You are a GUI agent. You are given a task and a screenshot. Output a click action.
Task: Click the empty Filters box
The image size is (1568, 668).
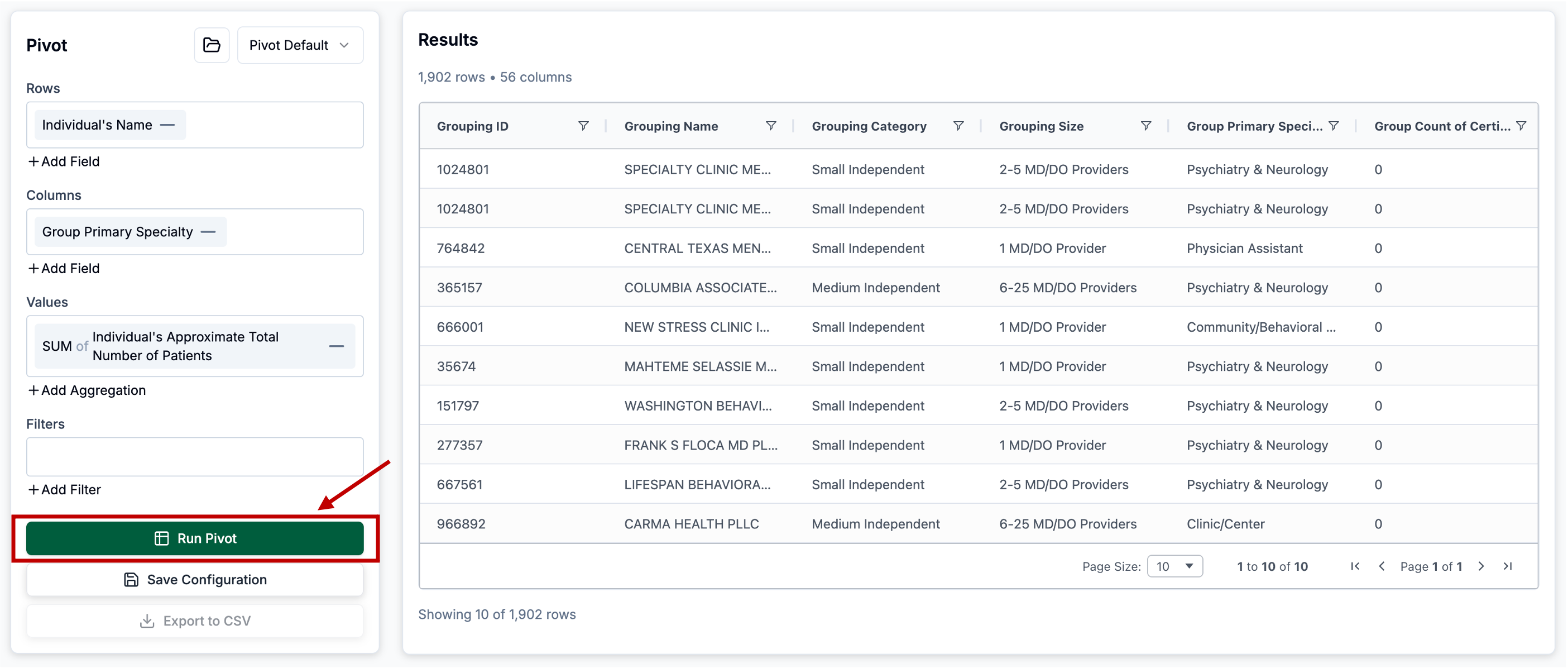click(195, 457)
